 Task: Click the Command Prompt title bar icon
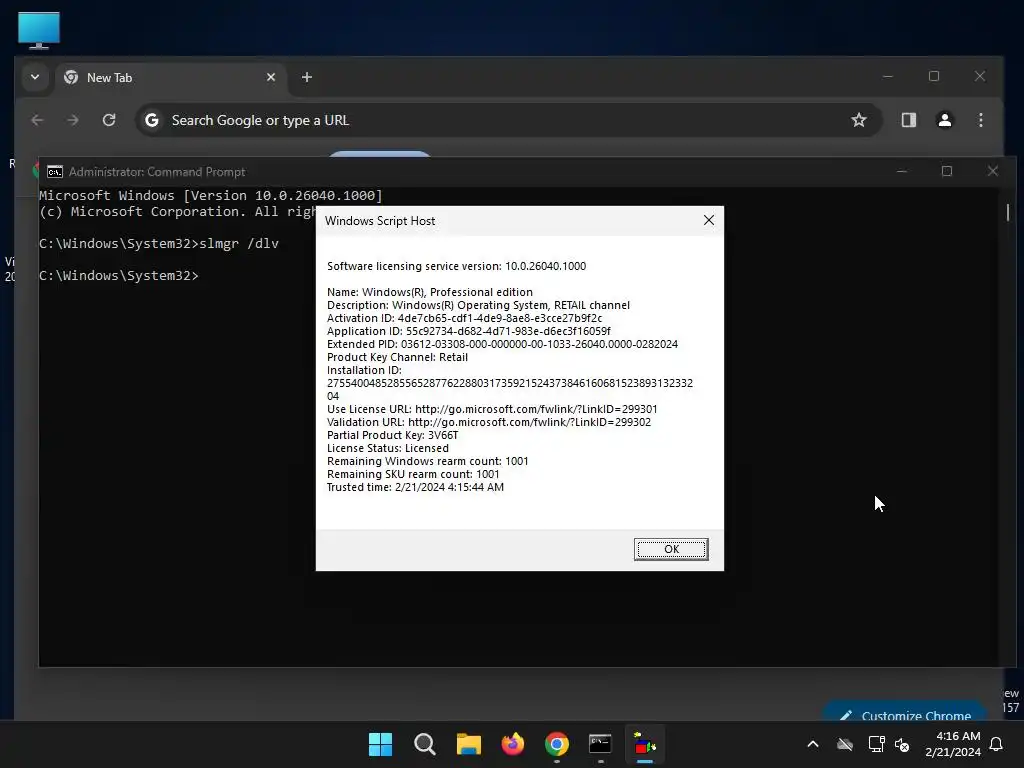[x=55, y=172]
